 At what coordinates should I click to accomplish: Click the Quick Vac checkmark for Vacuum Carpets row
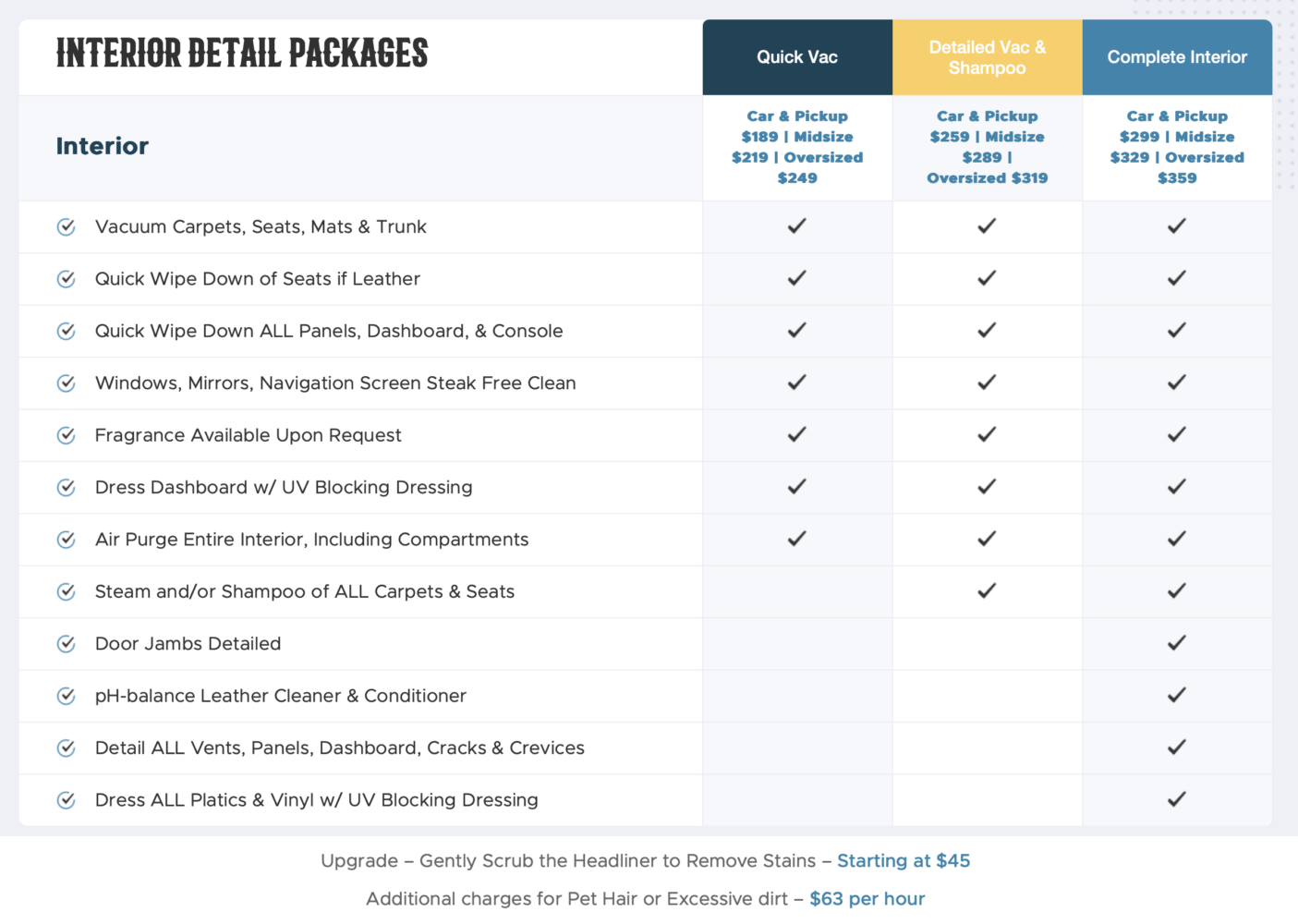pyautogui.click(x=797, y=225)
